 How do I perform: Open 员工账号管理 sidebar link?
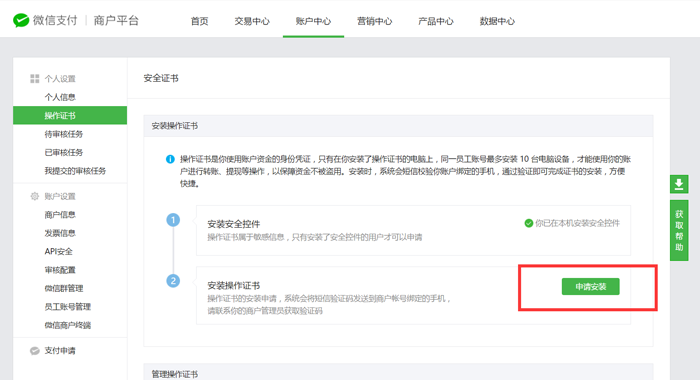coord(67,306)
